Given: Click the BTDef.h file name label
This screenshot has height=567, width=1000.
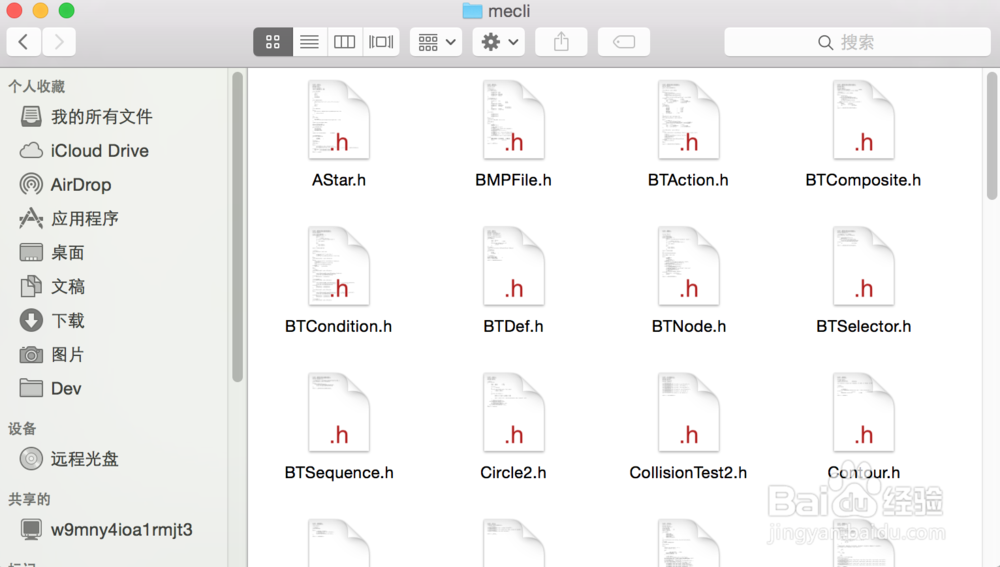Looking at the screenshot, I should click(x=513, y=327).
